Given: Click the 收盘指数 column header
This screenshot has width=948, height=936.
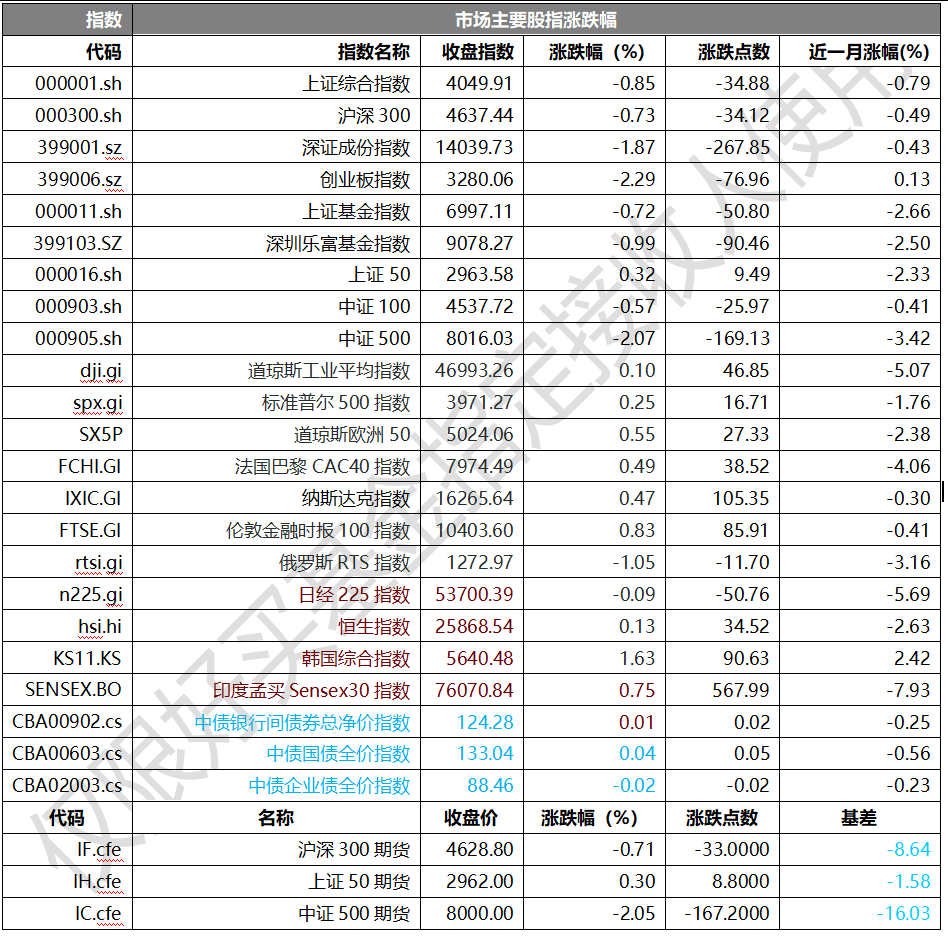Looking at the screenshot, I should pos(478,52).
